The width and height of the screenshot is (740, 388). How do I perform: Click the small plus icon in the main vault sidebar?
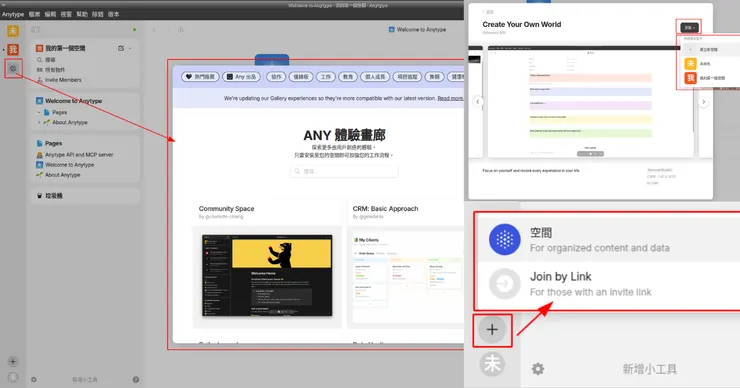click(x=13, y=362)
